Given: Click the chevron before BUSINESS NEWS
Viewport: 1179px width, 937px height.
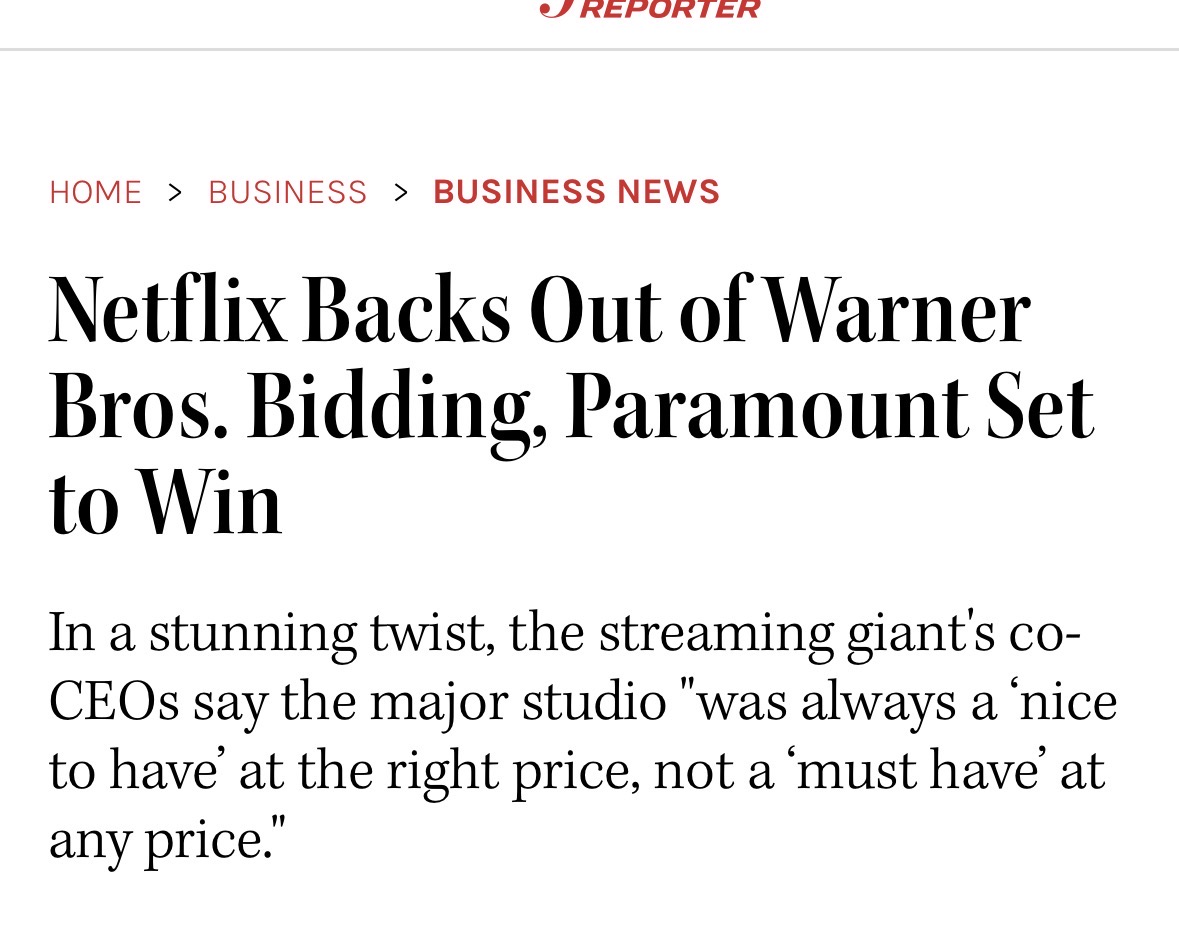Looking at the screenshot, I should point(401,192).
